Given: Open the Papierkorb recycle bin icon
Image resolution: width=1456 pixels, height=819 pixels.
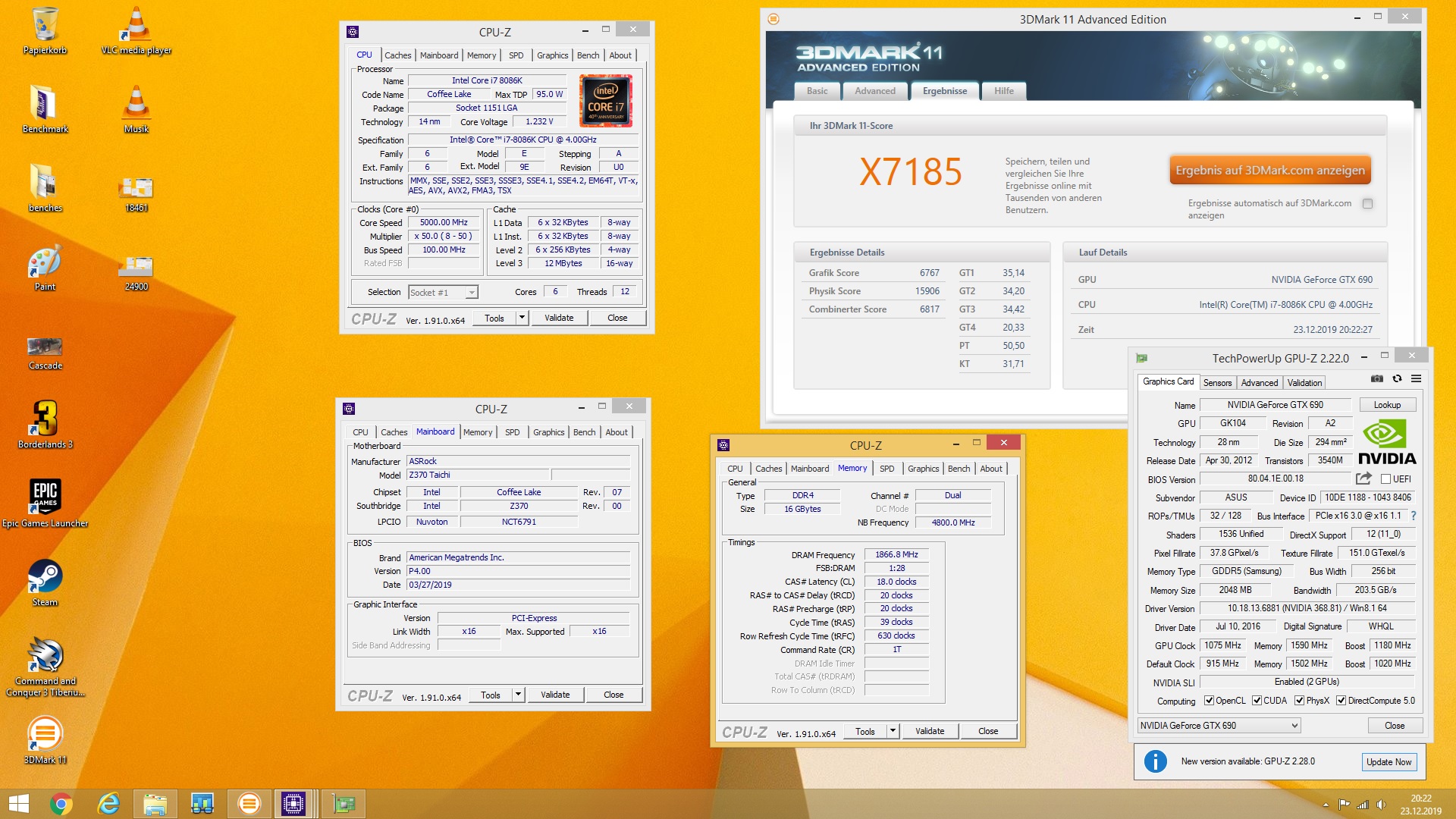Looking at the screenshot, I should [x=45, y=30].
